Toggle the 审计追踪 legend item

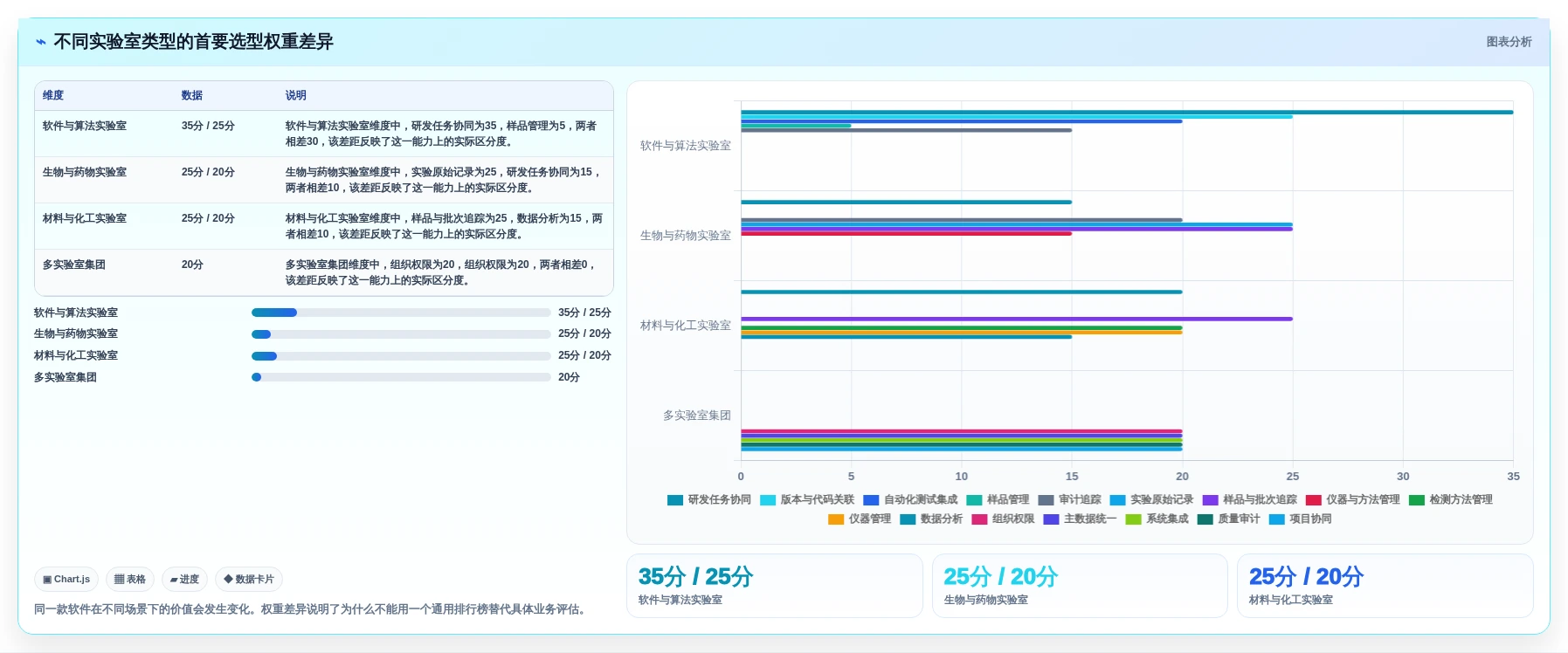(1069, 499)
